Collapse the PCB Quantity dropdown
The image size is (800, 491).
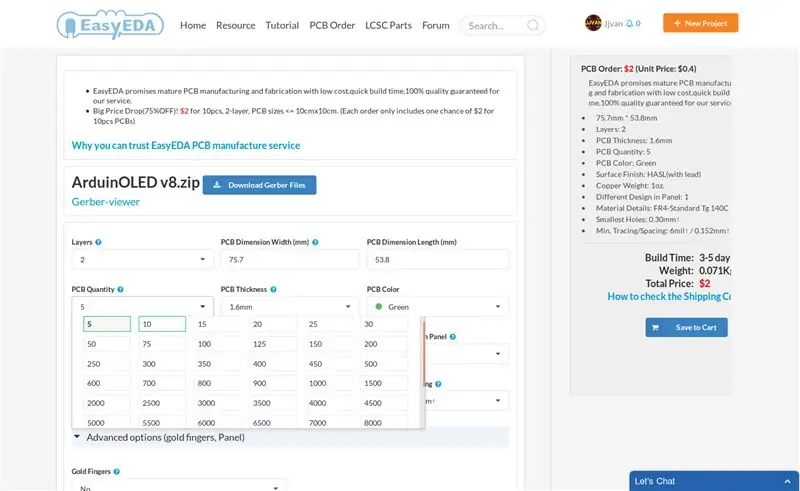coord(142,306)
